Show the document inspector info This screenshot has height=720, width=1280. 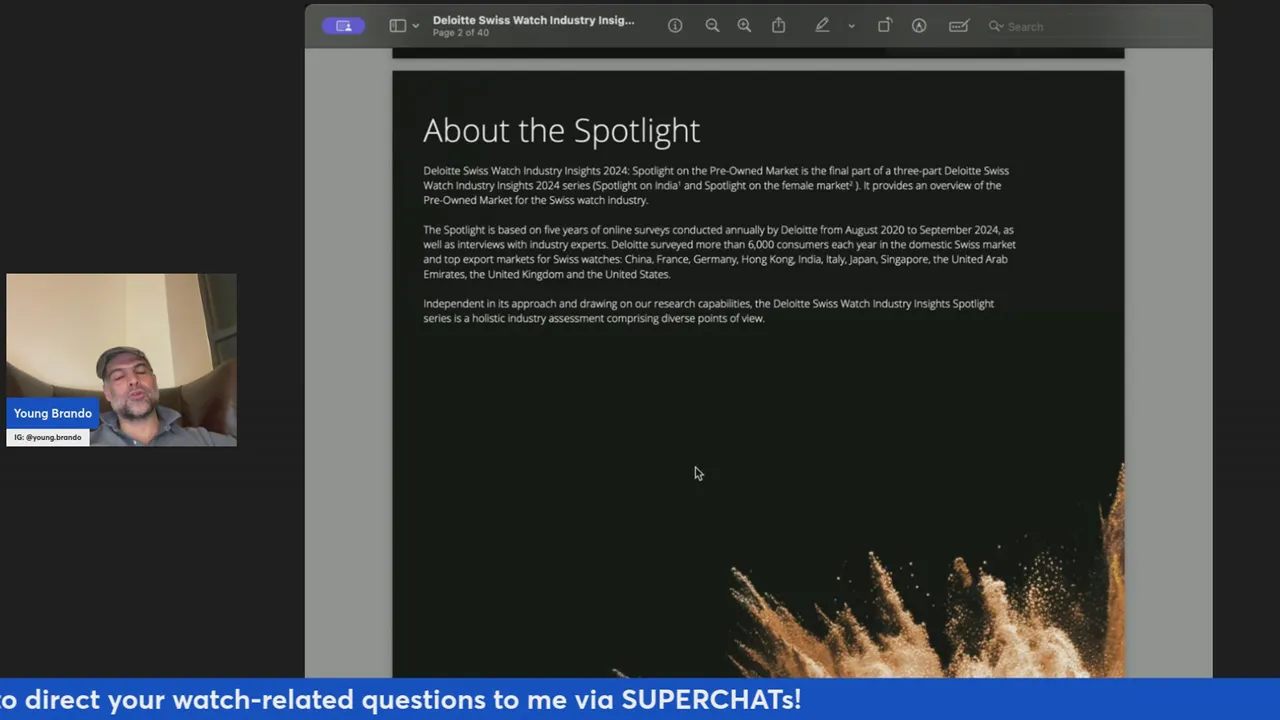(x=675, y=26)
